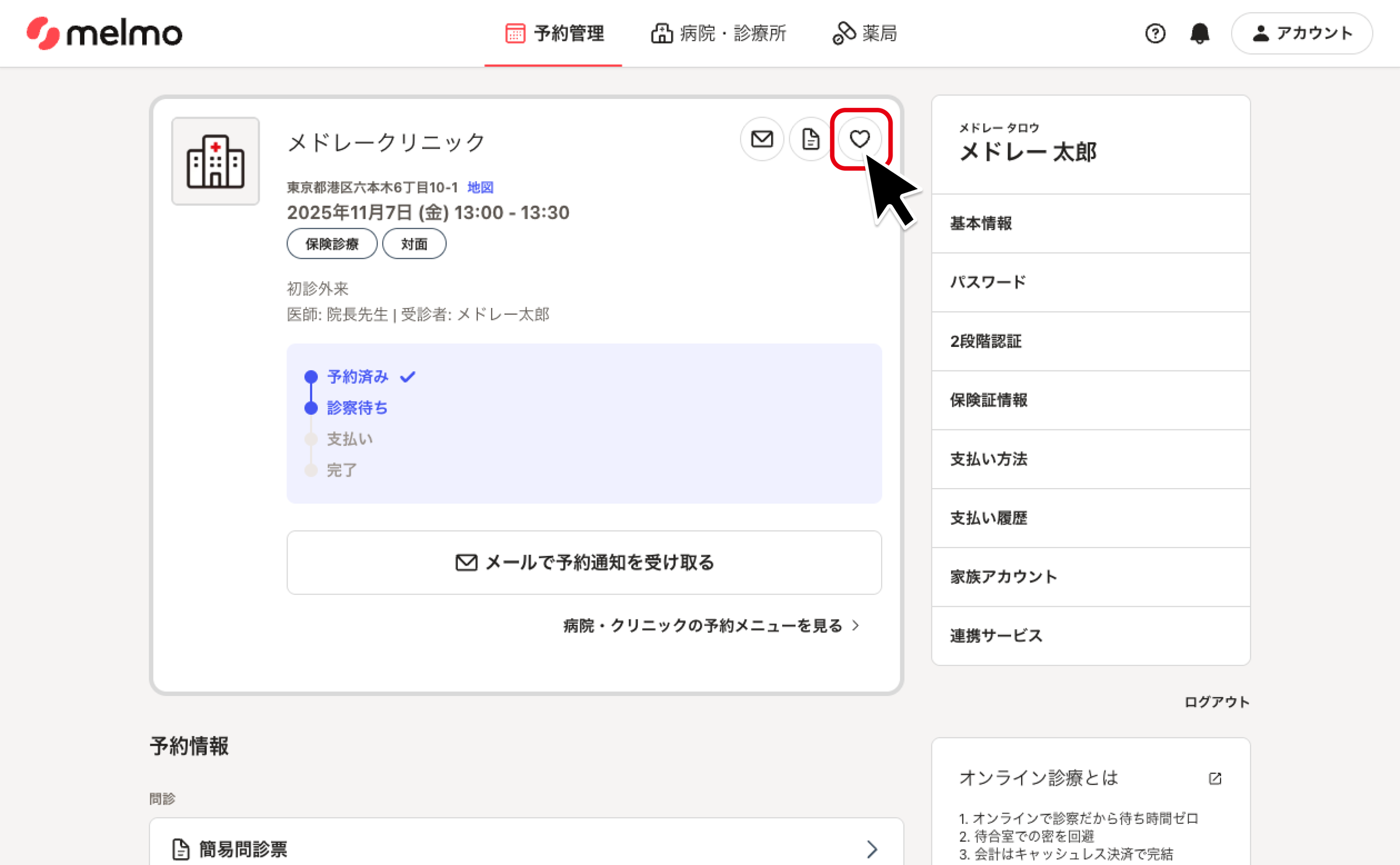Click the envelope mail icon button
Image resolution: width=1400 pixels, height=865 pixels.
pyautogui.click(x=761, y=139)
